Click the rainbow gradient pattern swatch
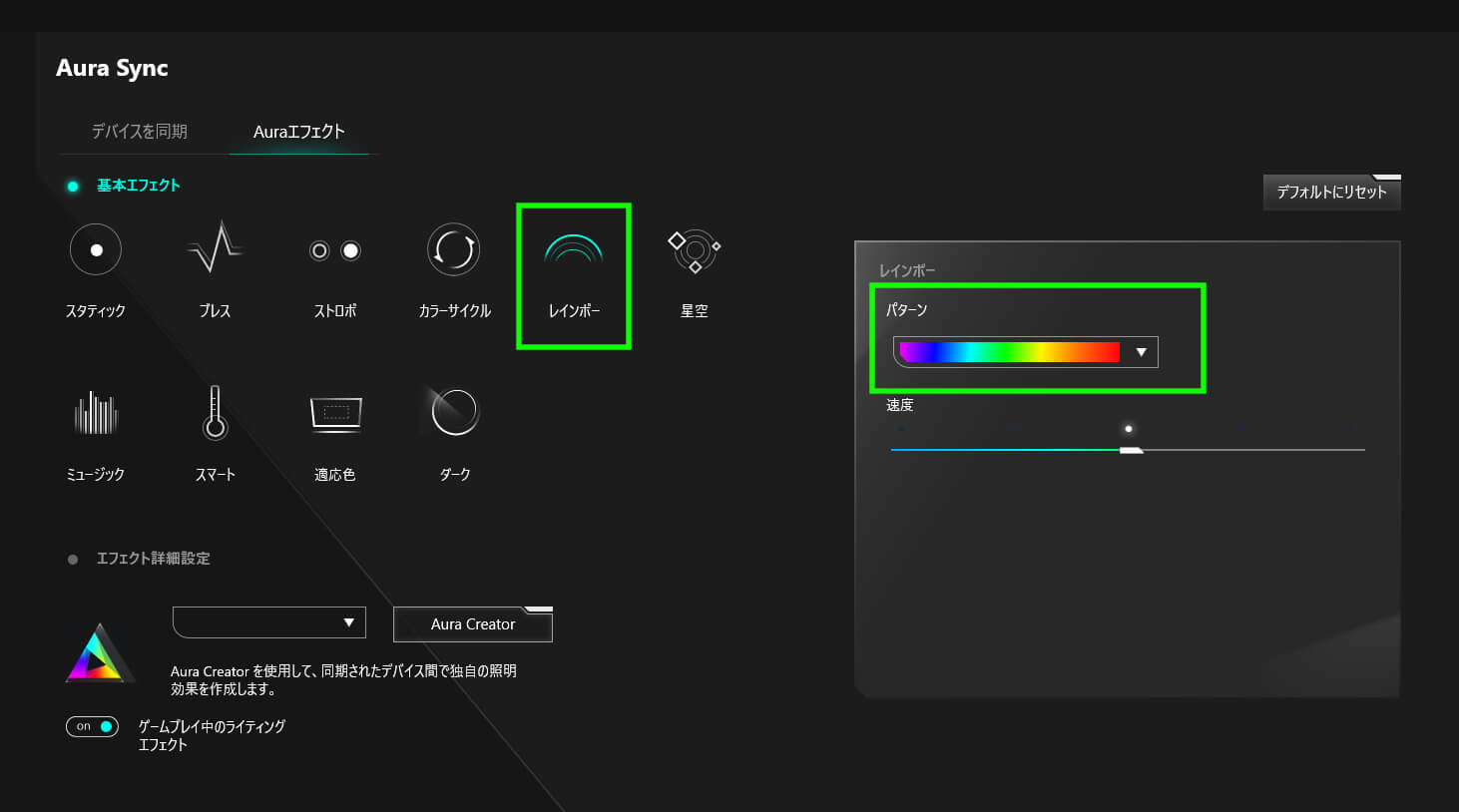 (1010, 352)
